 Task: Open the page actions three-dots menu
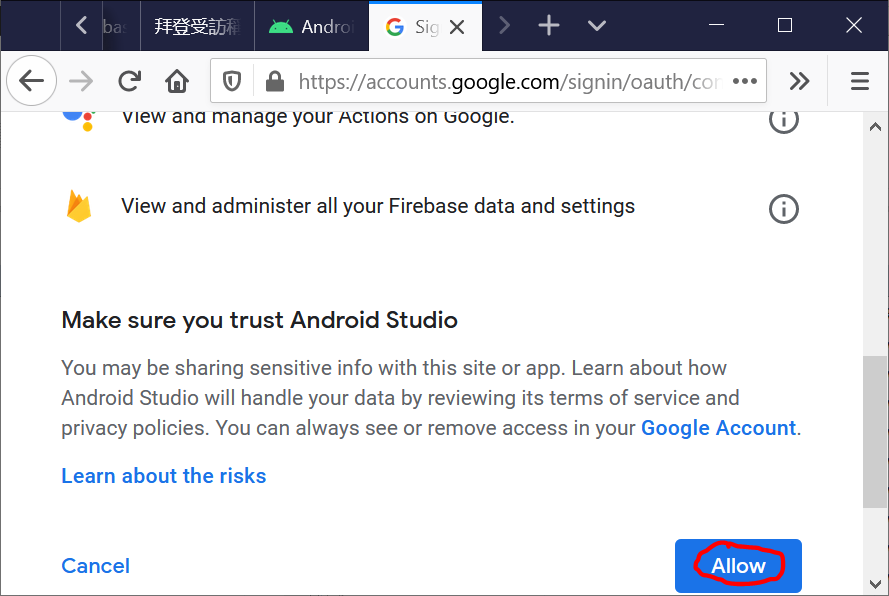[745, 81]
